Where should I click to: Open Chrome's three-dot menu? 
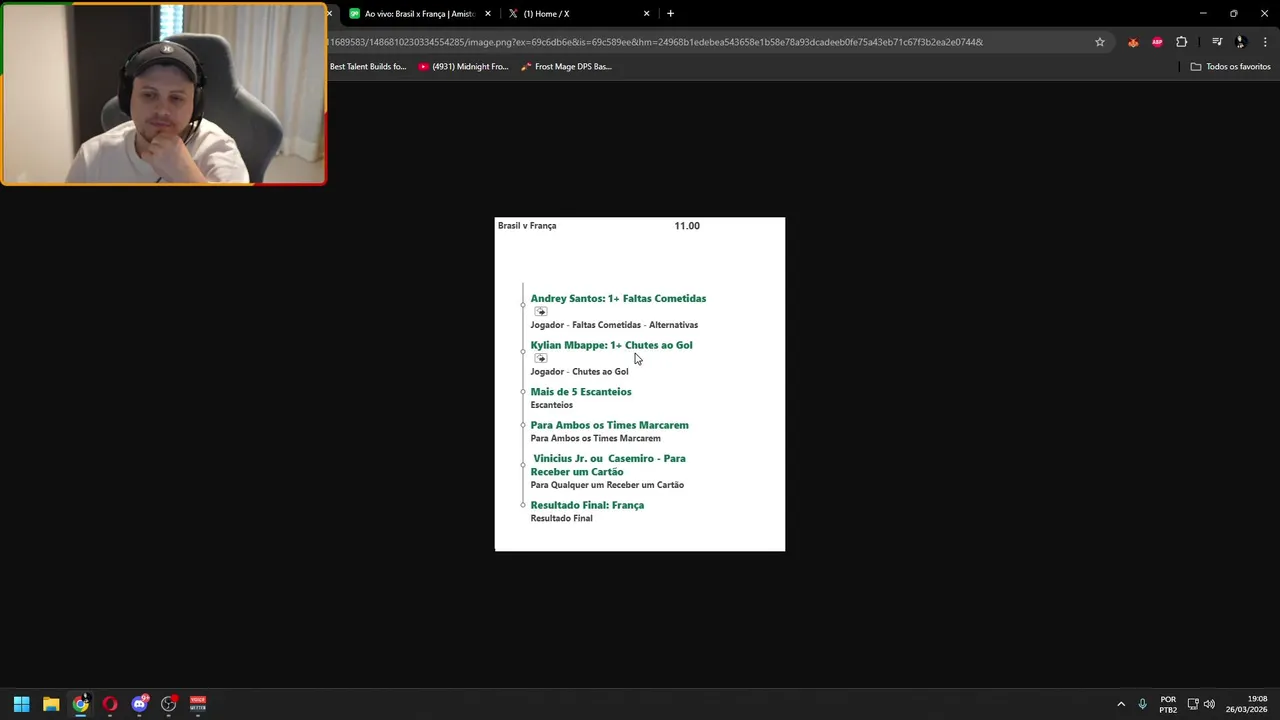tap(1266, 42)
